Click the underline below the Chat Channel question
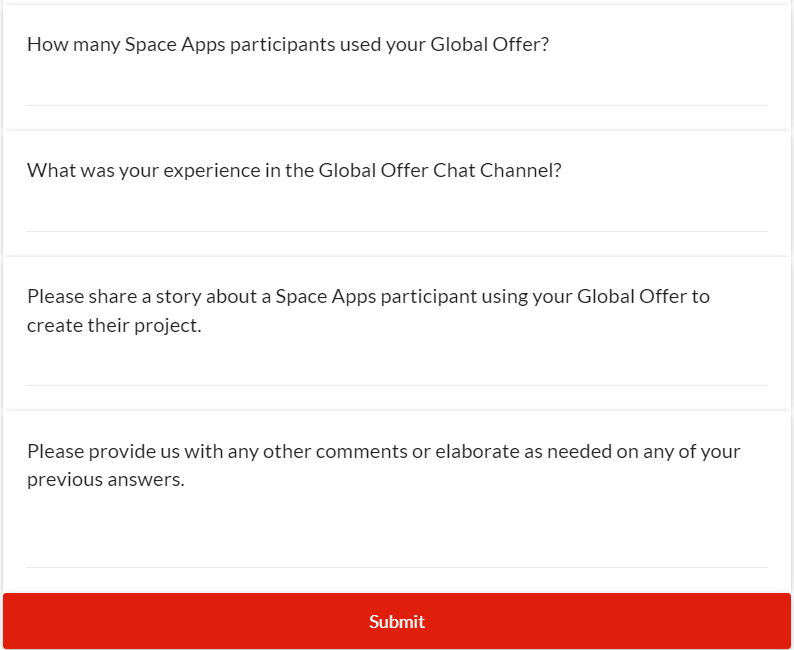This screenshot has height=650, width=794. click(x=397, y=231)
